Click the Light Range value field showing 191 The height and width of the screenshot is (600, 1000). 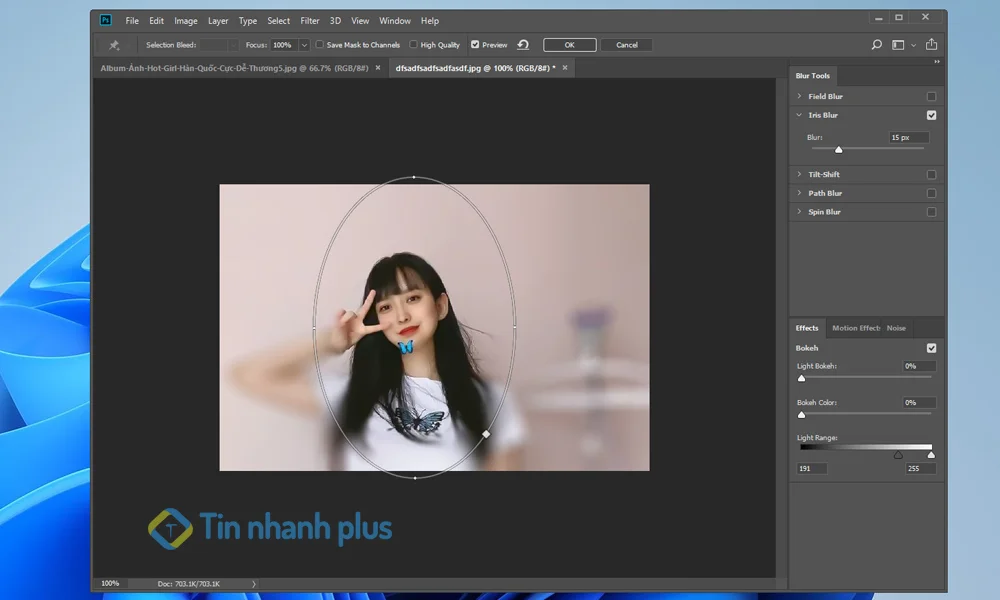click(810, 468)
